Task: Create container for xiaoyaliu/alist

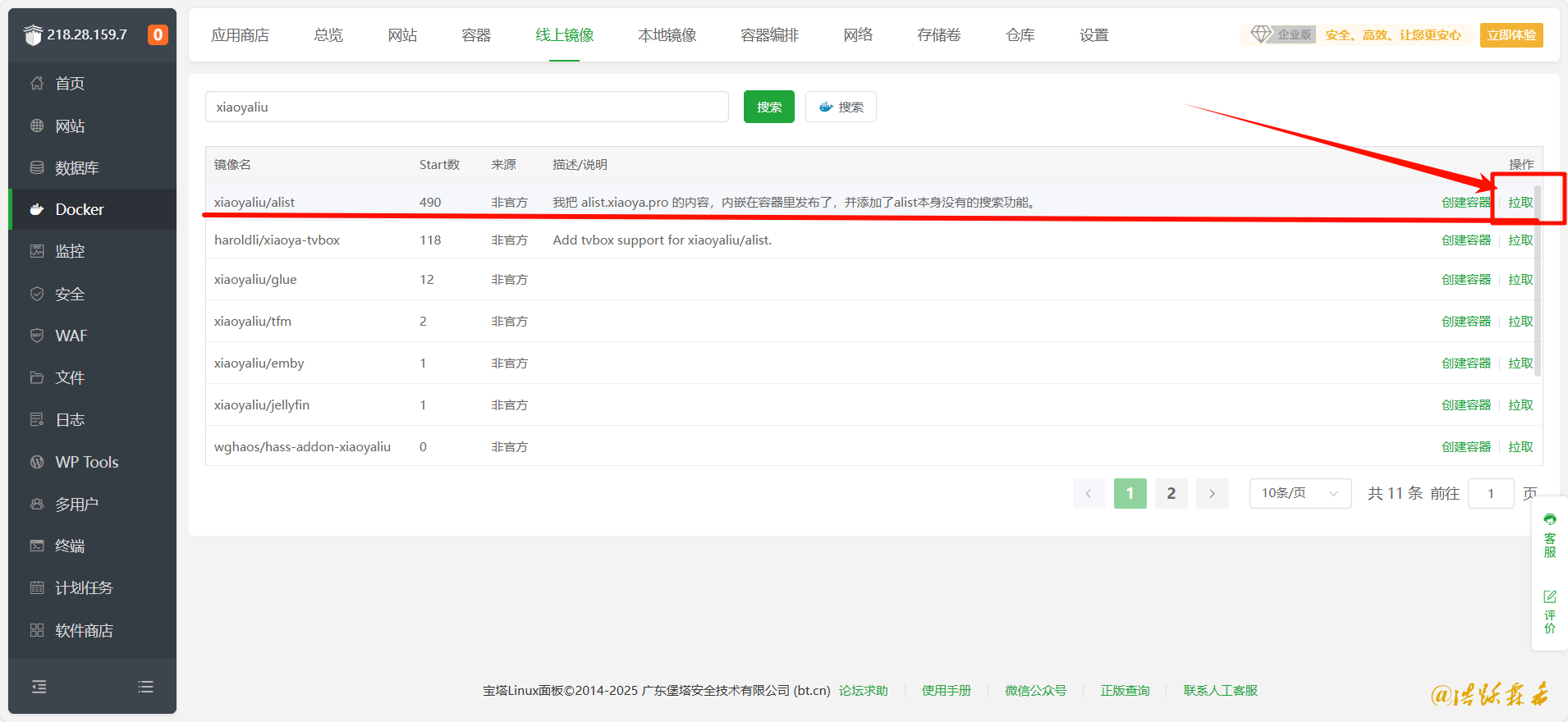Action: tap(1466, 203)
